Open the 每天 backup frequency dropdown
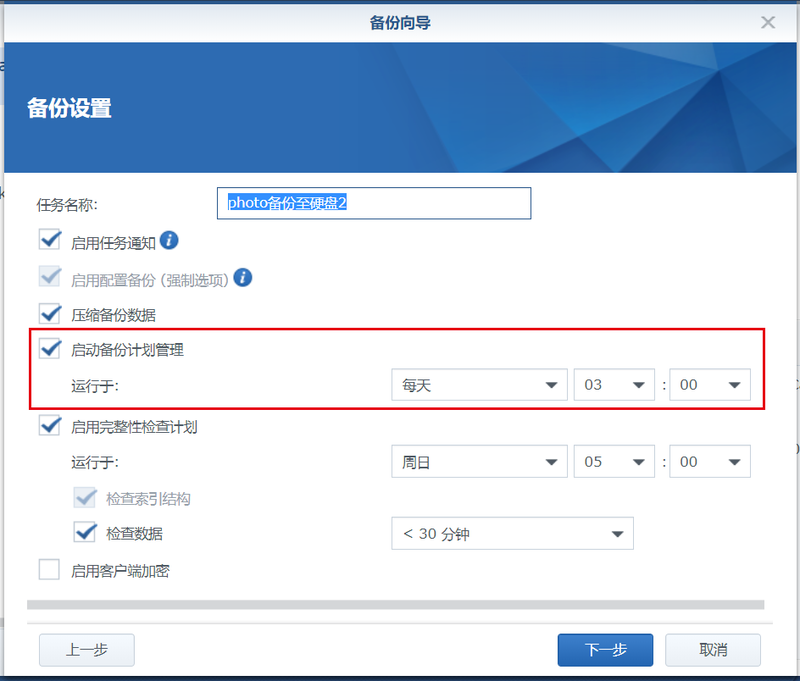 pos(478,385)
